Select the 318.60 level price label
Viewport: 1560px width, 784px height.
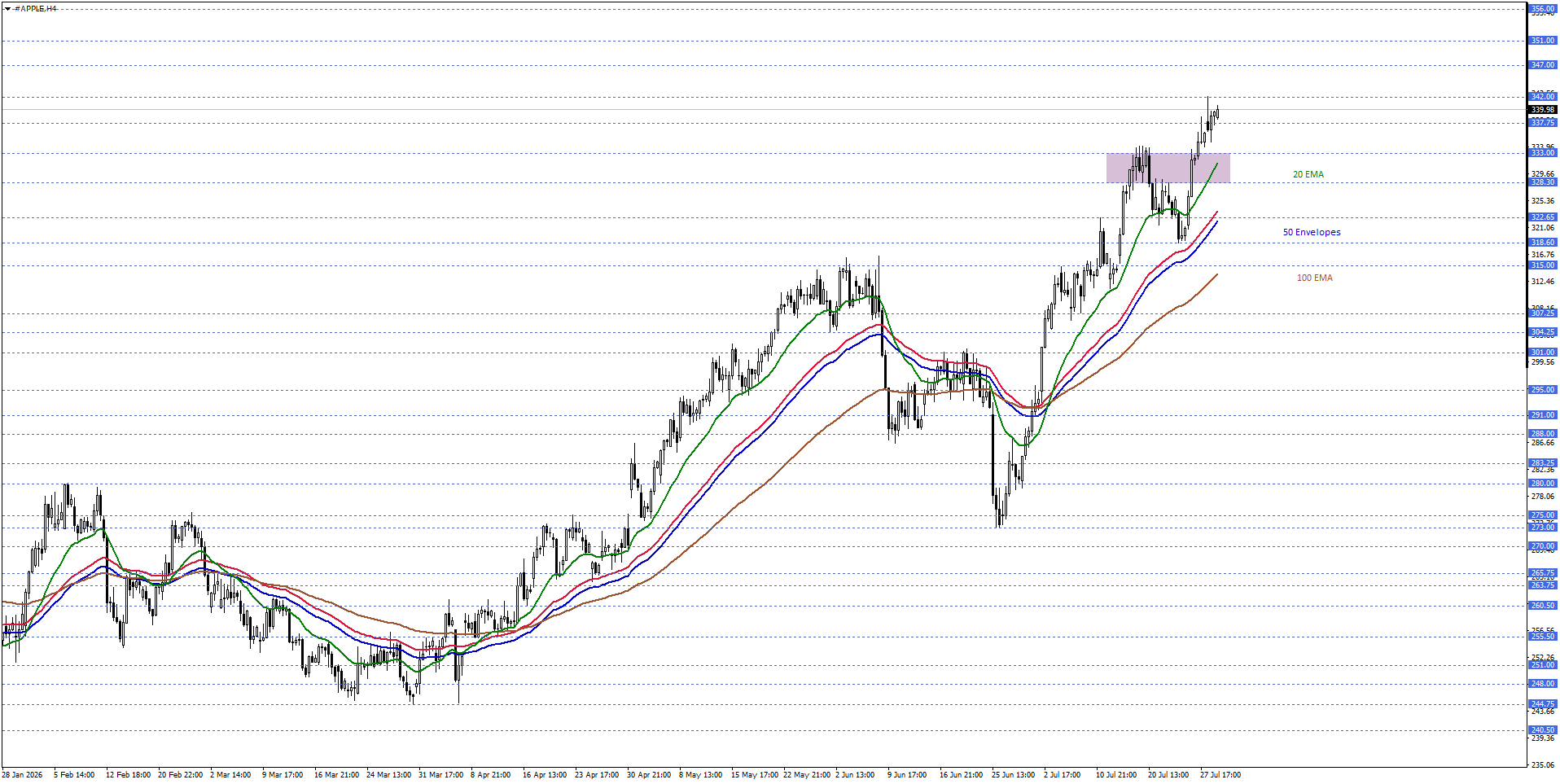tap(1543, 243)
